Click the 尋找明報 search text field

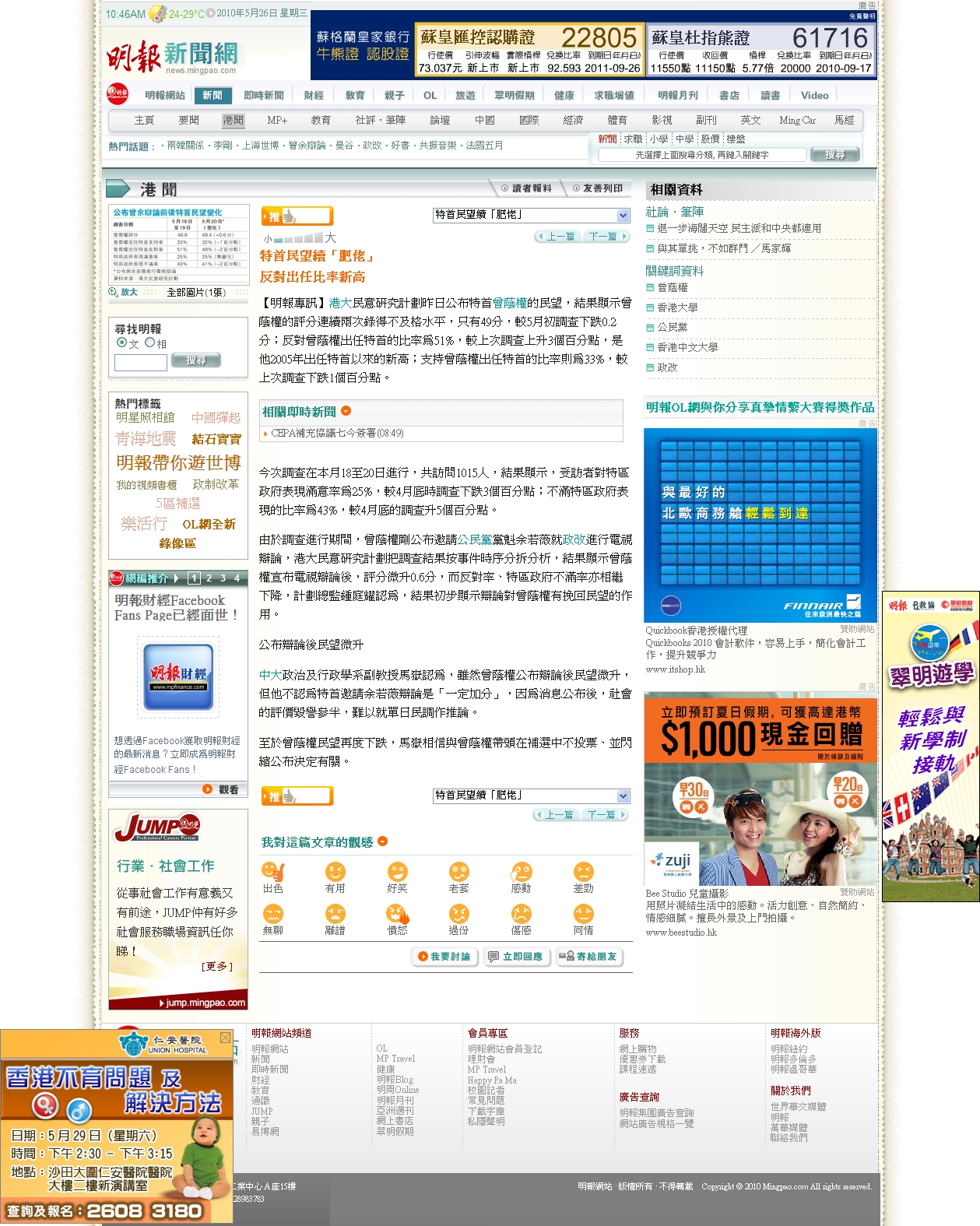click(x=141, y=362)
